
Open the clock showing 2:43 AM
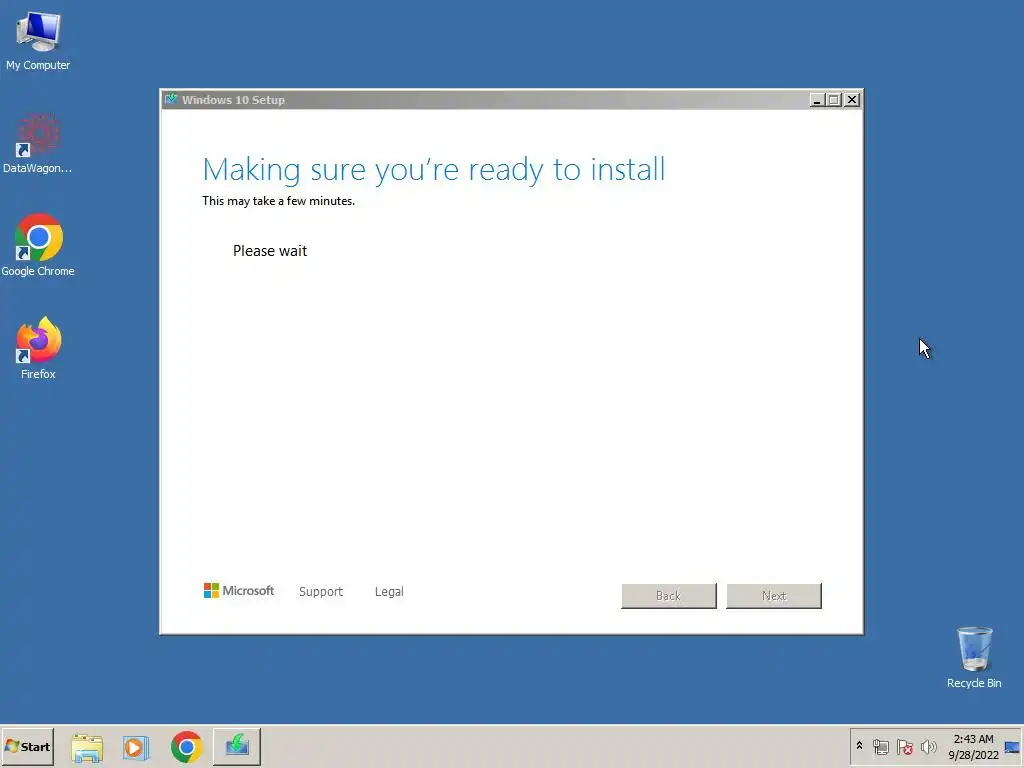(973, 746)
